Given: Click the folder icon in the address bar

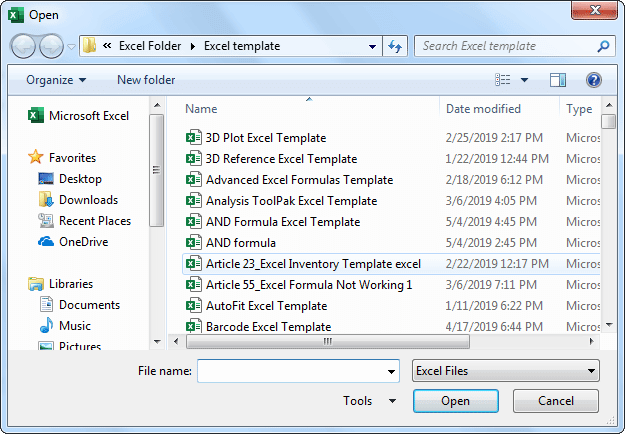Looking at the screenshot, I should [89, 46].
